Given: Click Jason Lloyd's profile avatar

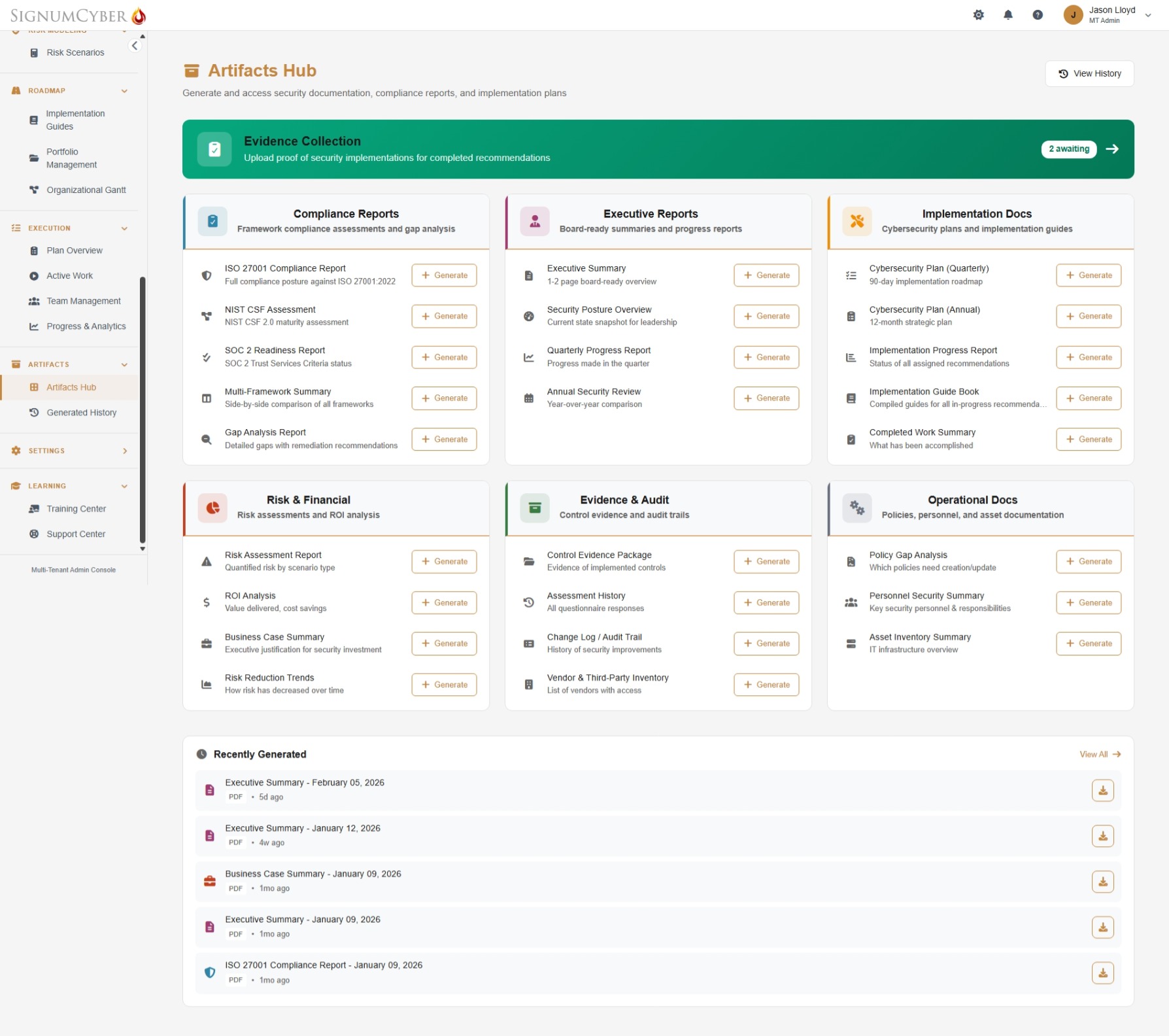Looking at the screenshot, I should coord(1073,14).
